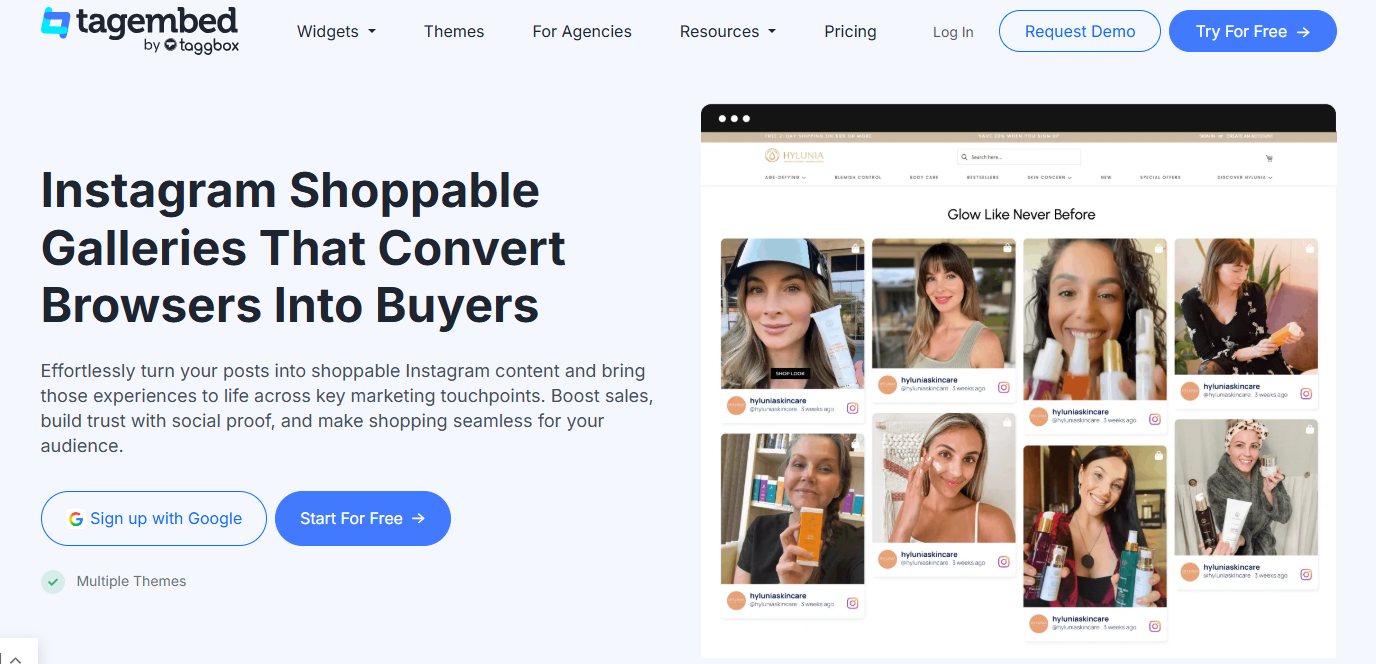Click the Start For Free button
The width and height of the screenshot is (1376, 664).
[x=363, y=518]
